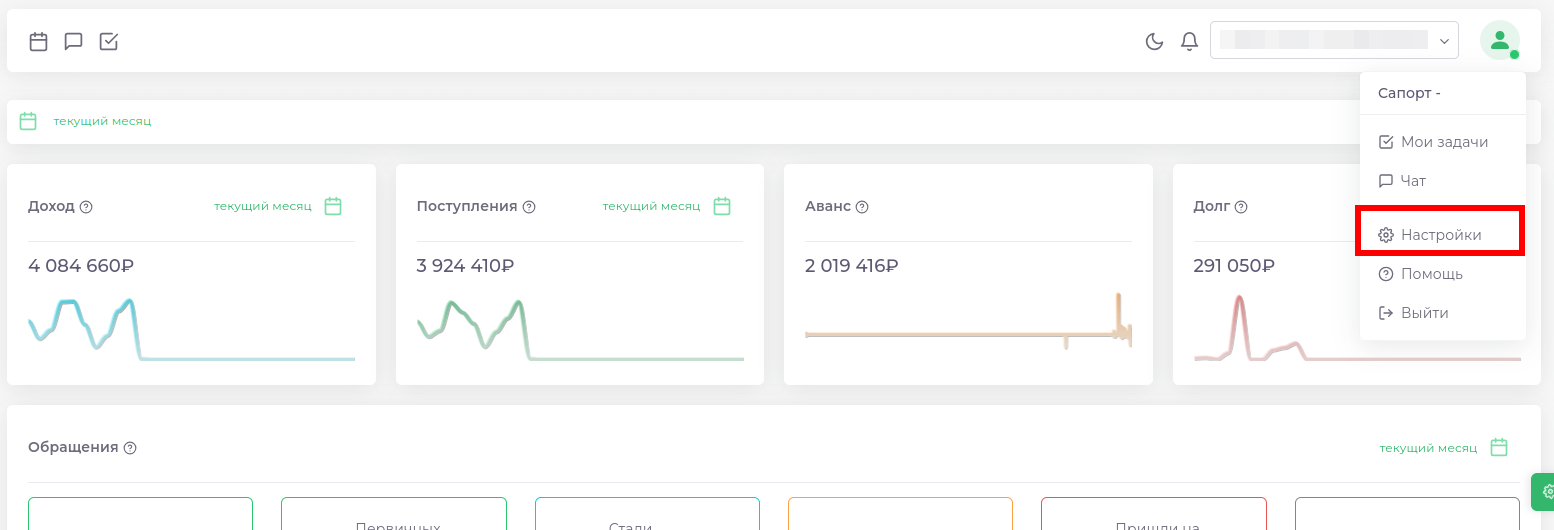Click Помощь in the user menu
Image resolution: width=1554 pixels, height=530 pixels.
click(1431, 274)
